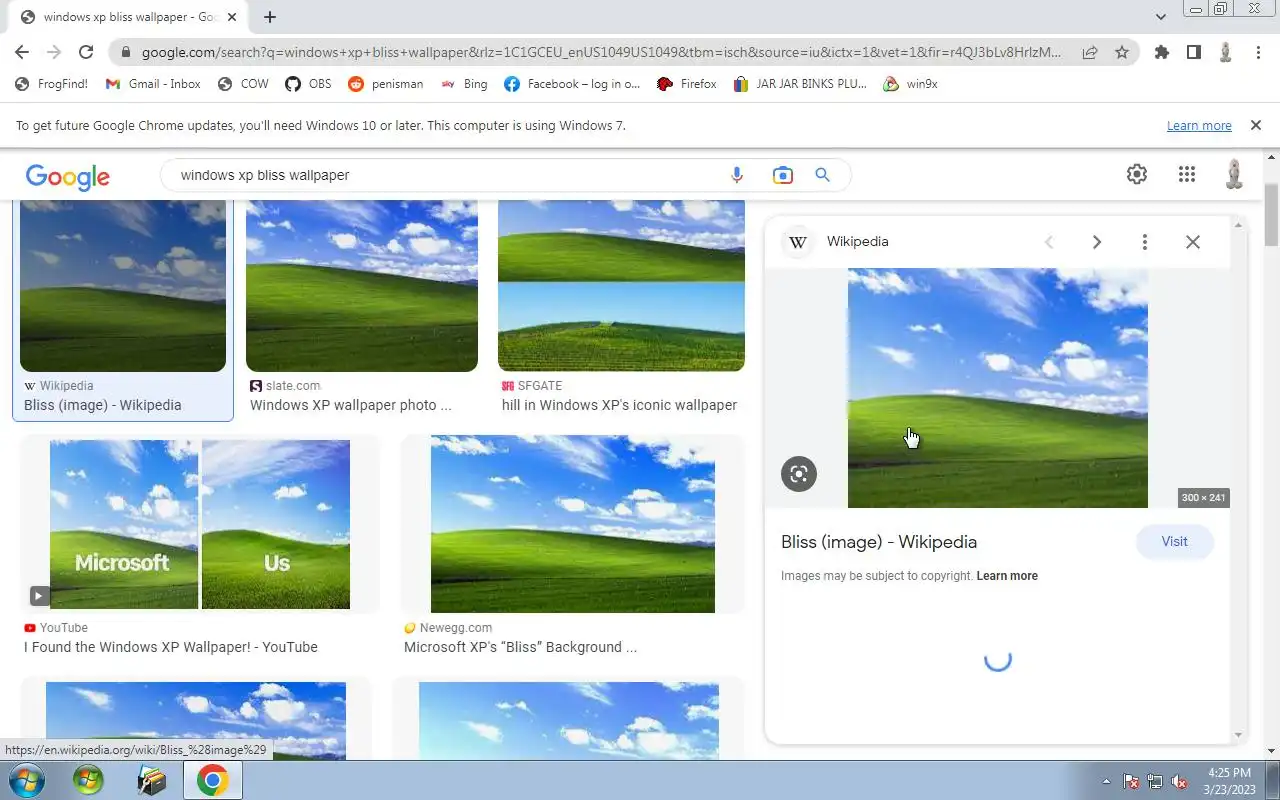Open Chrome from the taskbar
The width and height of the screenshot is (1280, 800).
(212, 780)
